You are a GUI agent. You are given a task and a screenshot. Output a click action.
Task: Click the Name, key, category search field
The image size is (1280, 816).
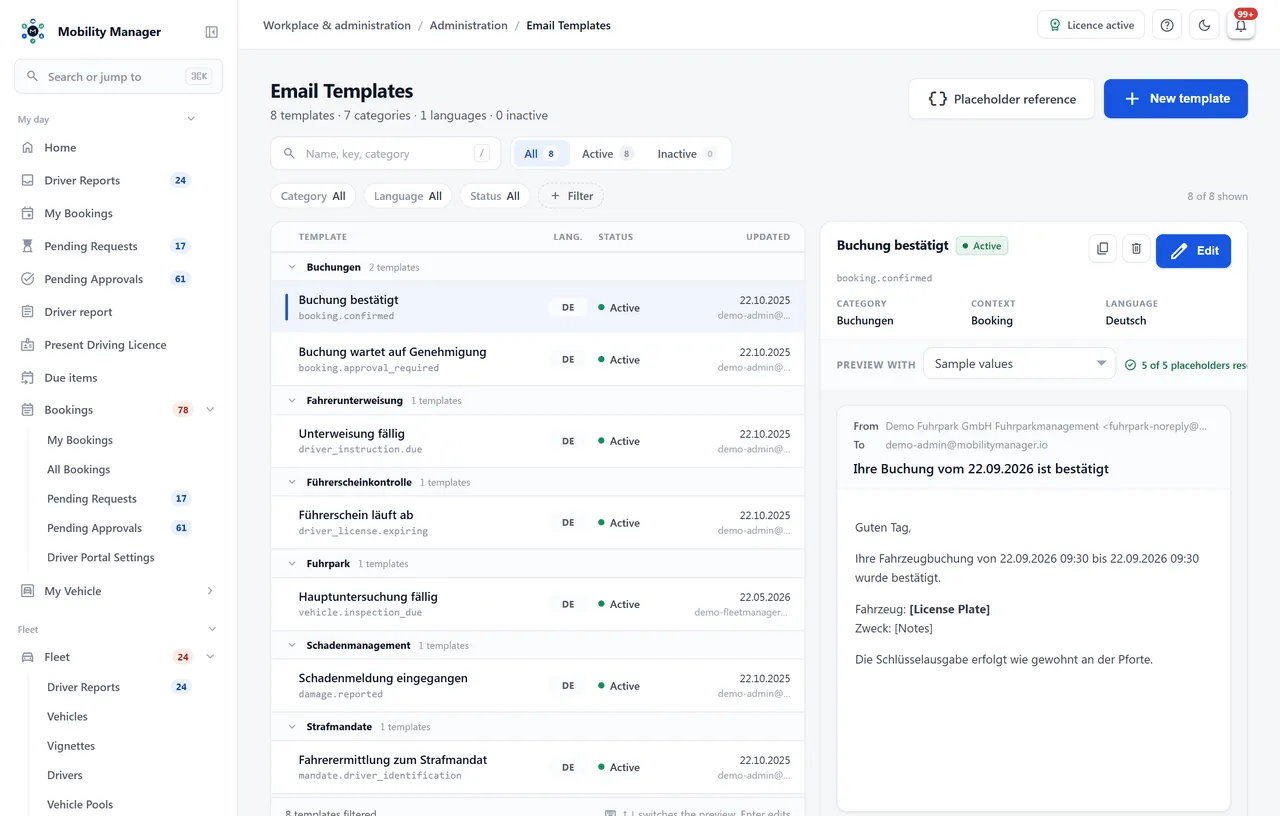[386, 154]
